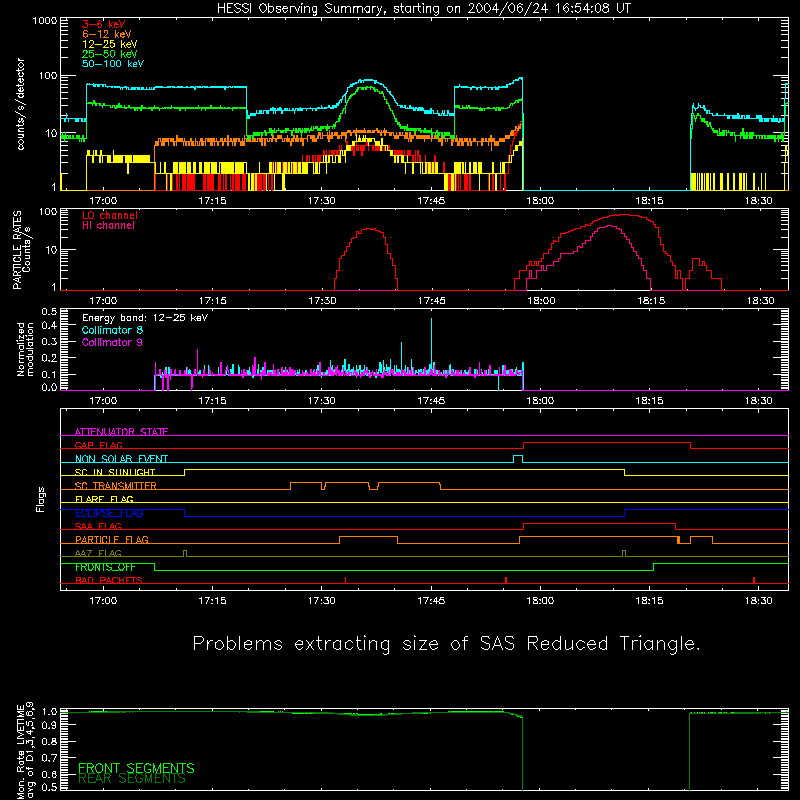Click the 18:15 tick label under the flags panel
Viewport: 800px width, 800px height.
pyautogui.click(x=649, y=601)
